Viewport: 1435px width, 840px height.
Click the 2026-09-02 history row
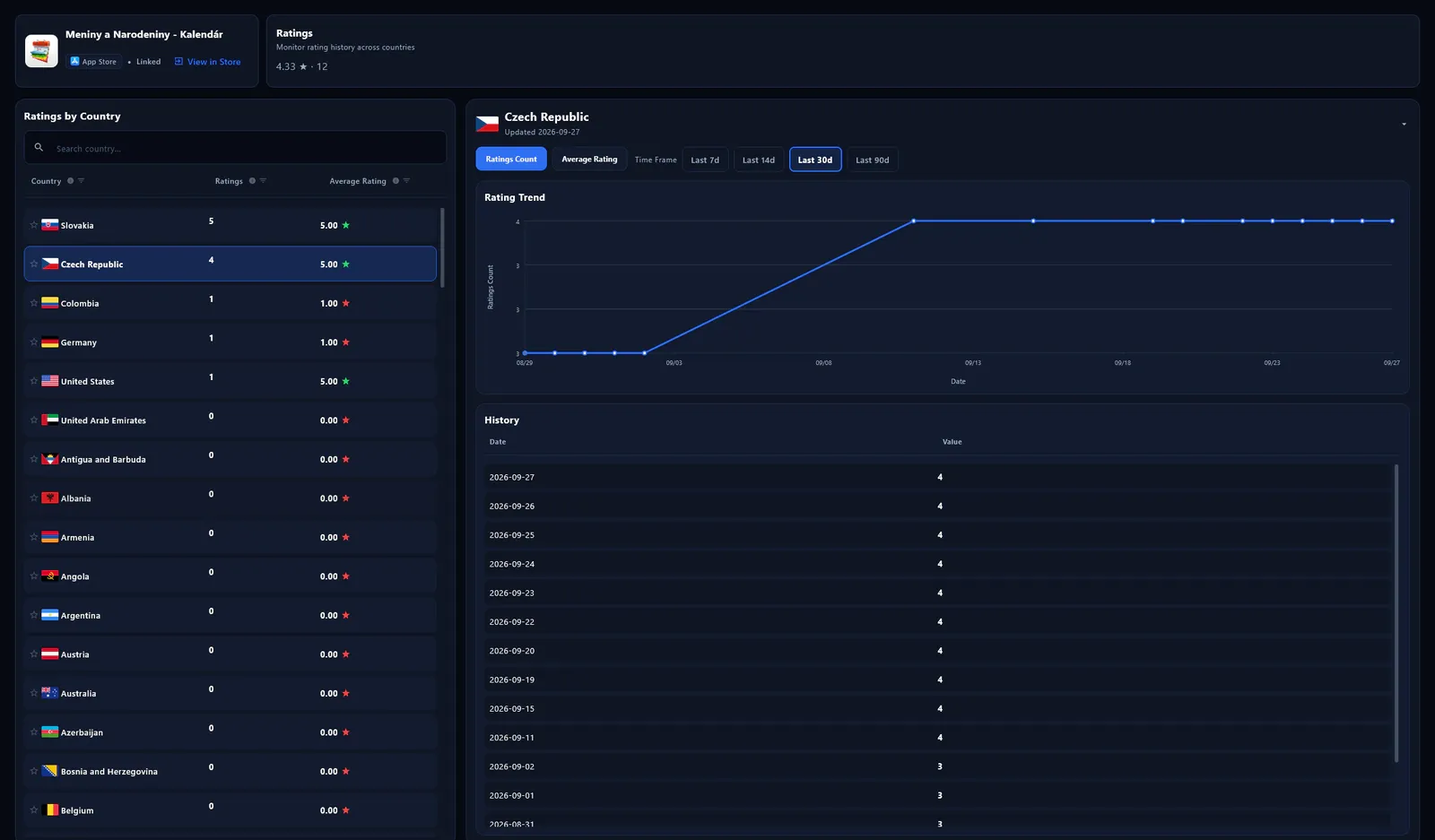pyautogui.click(x=938, y=766)
